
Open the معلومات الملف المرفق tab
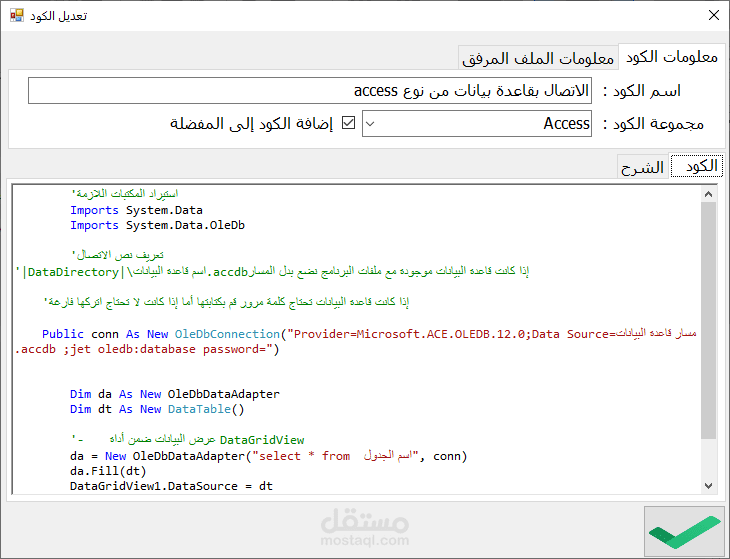540,57
